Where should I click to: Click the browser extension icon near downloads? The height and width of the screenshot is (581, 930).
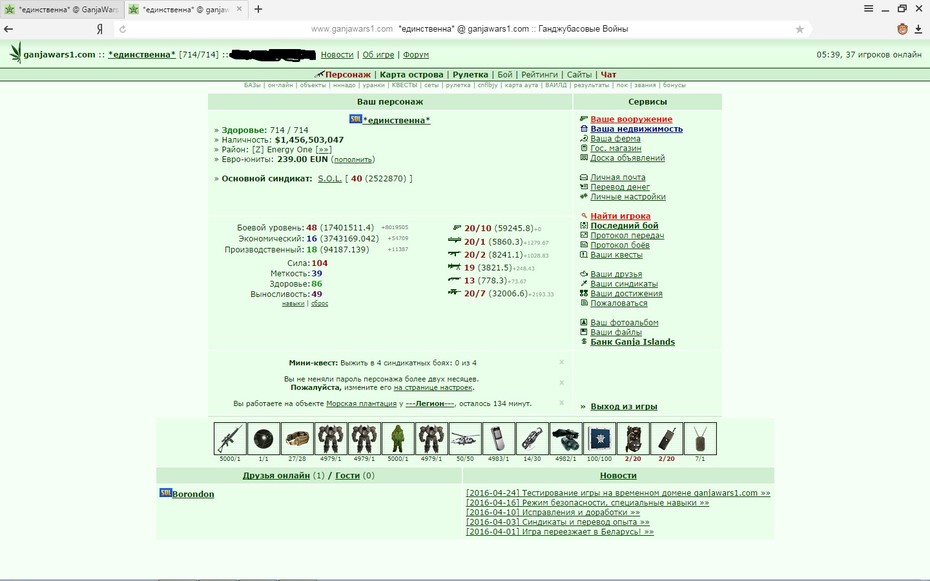(x=902, y=29)
